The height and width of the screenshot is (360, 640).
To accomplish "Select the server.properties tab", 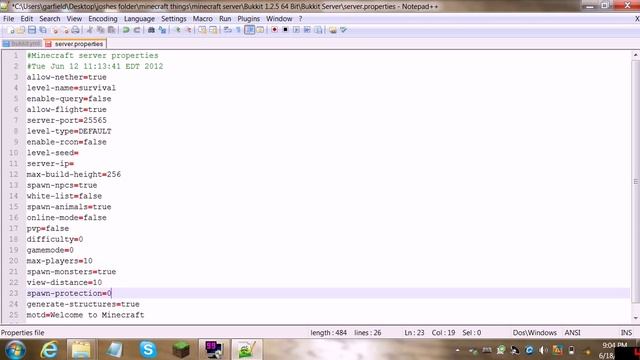I will [x=75, y=44].
